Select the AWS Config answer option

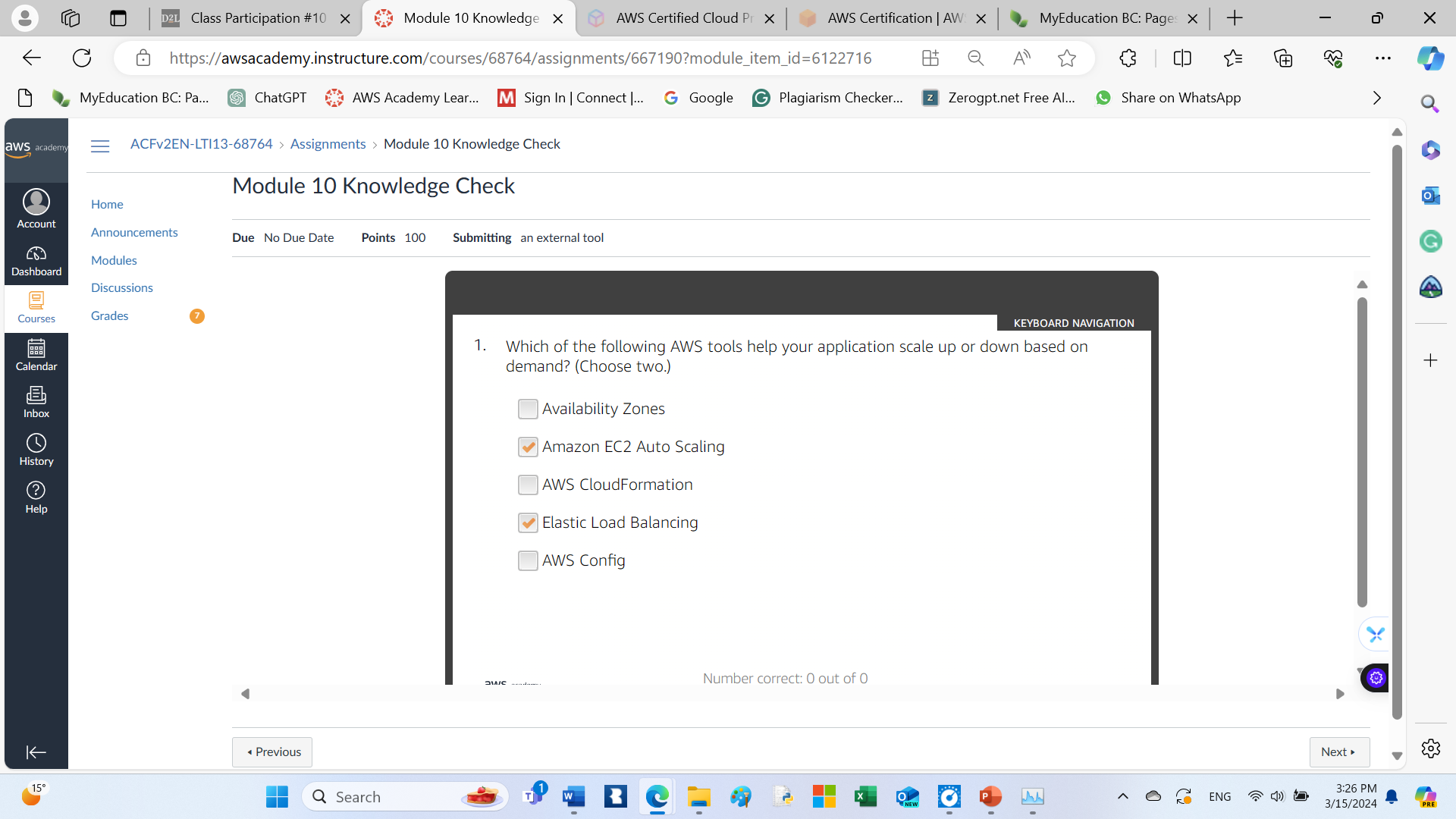click(529, 560)
